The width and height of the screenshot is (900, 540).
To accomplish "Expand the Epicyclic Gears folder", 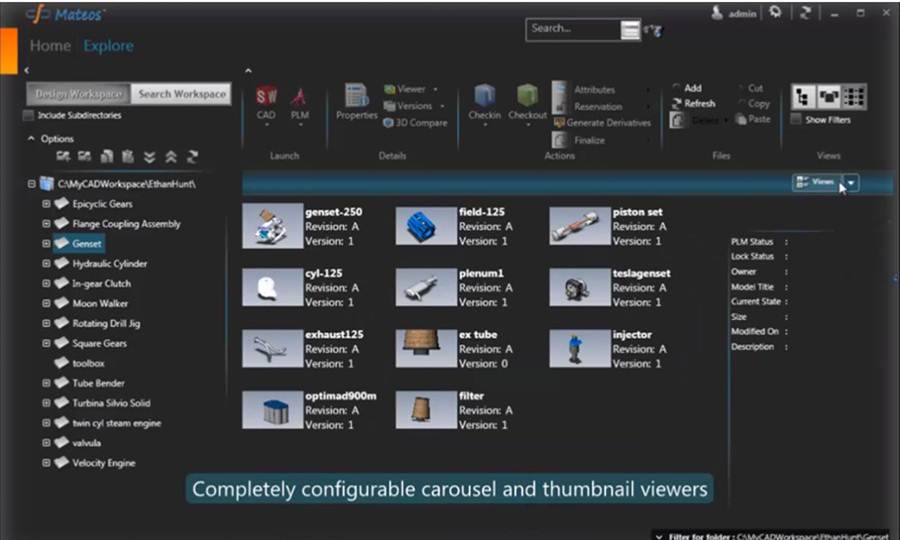I will (46, 204).
